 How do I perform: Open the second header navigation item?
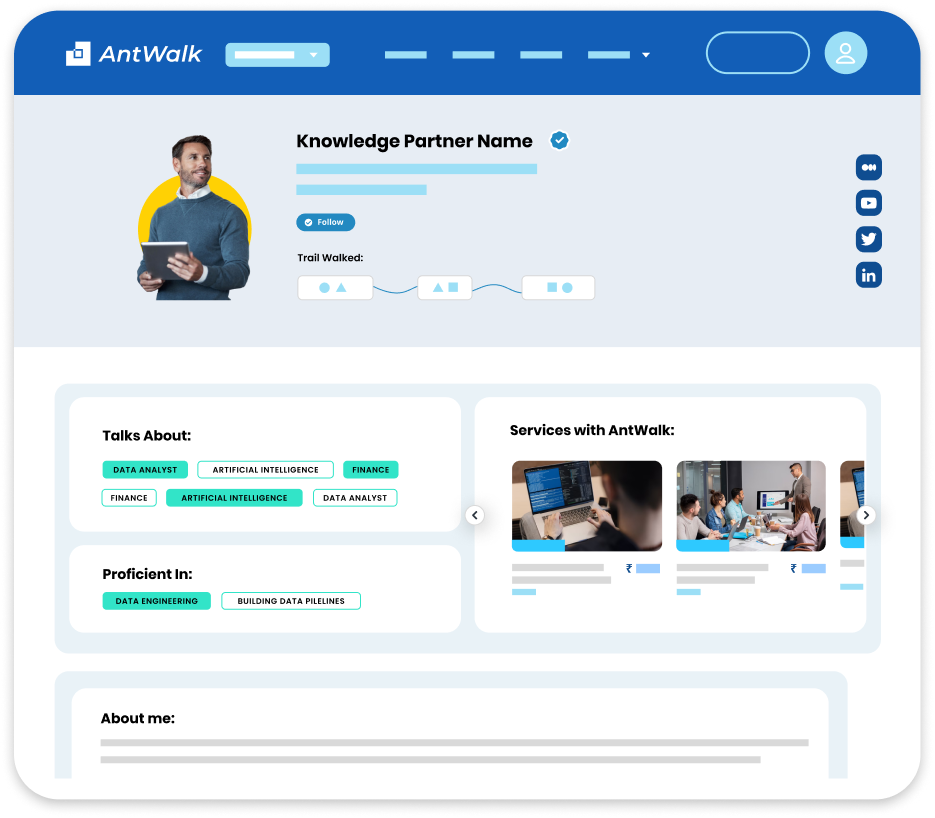coord(473,55)
